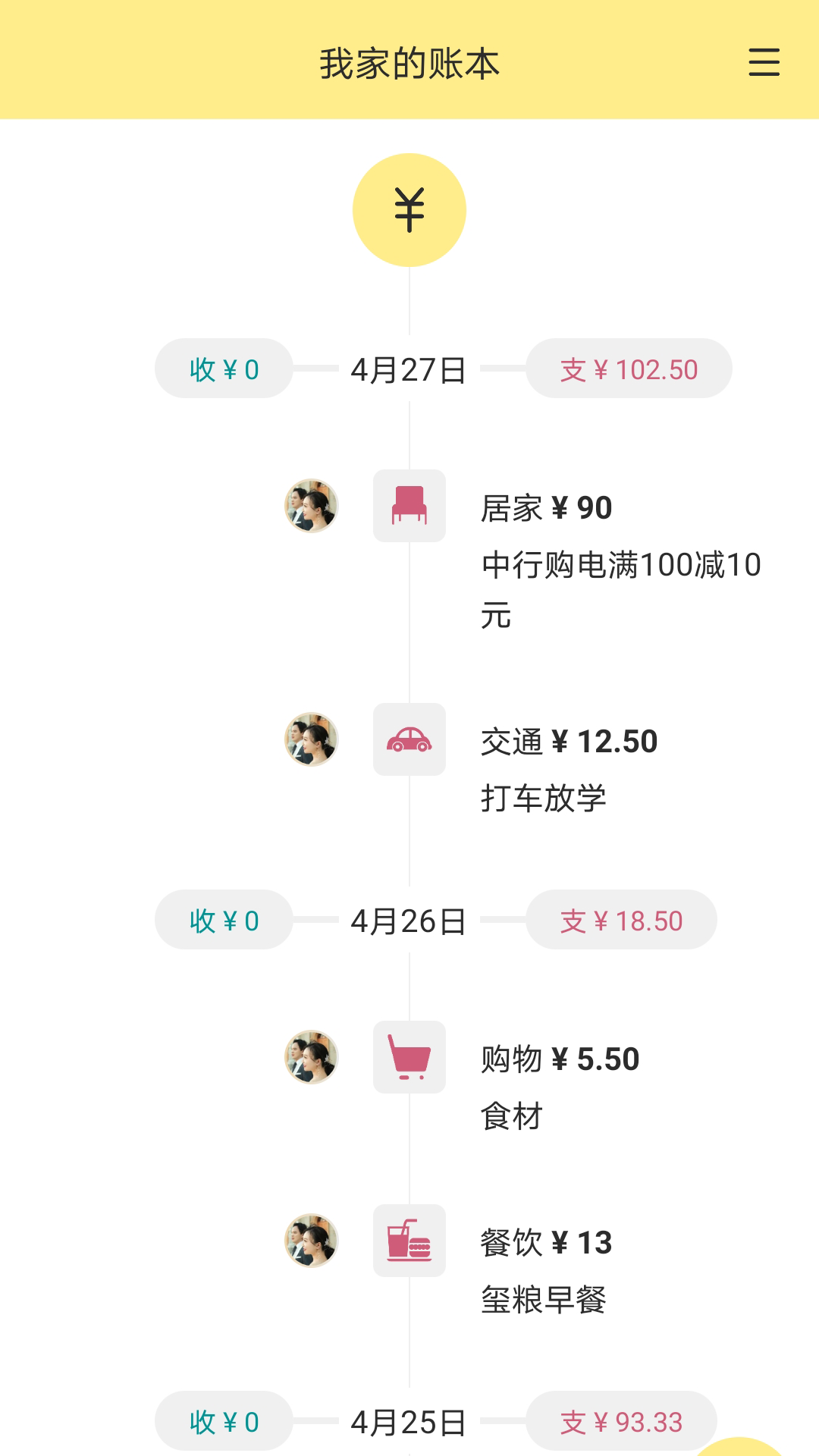Screen dimensions: 819x1456
Task: Select the 4月27日 date marker
Action: pos(409,370)
